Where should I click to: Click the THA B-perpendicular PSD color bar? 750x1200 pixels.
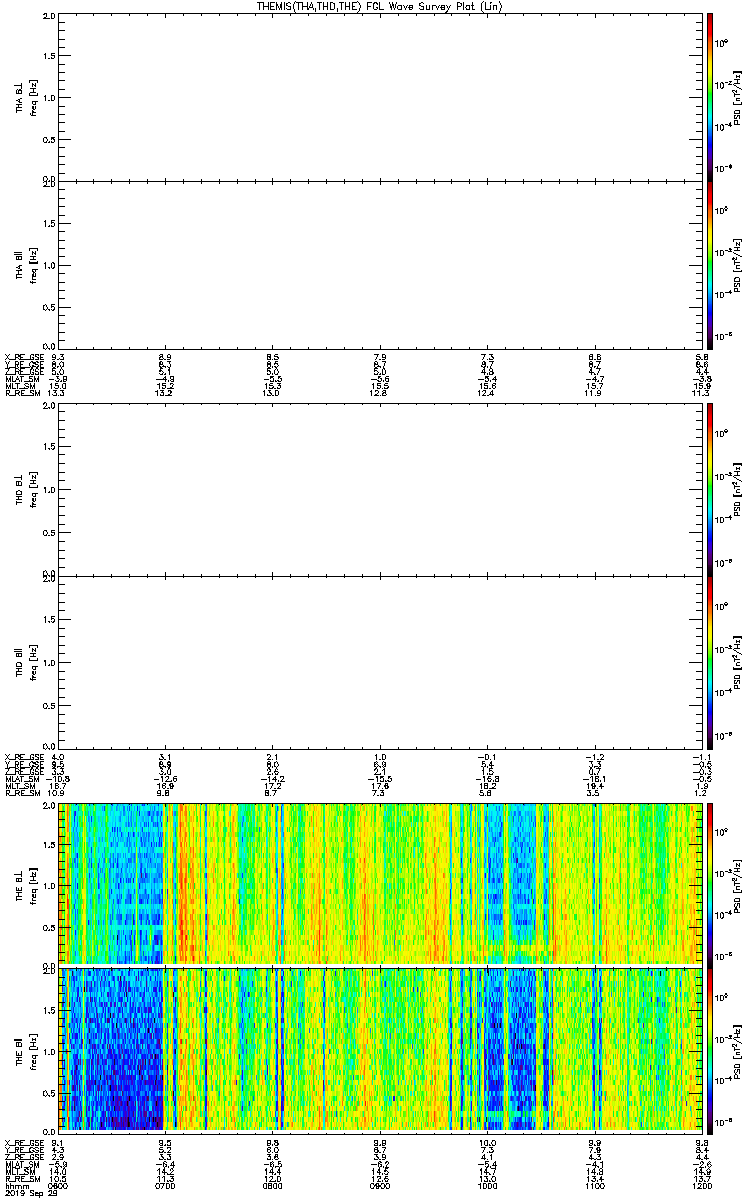point(710,96)
